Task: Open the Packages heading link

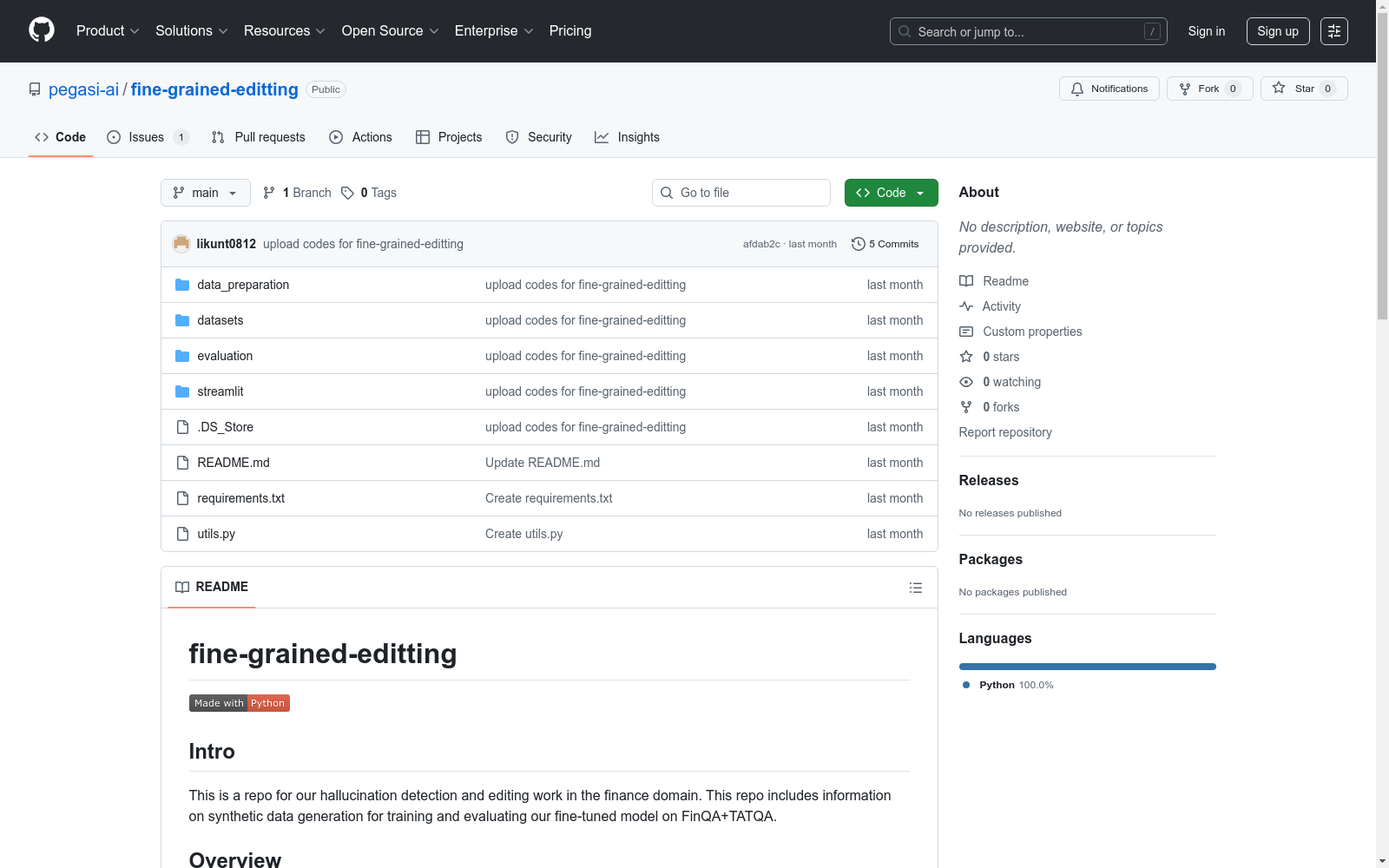Action: coord(991,559)
